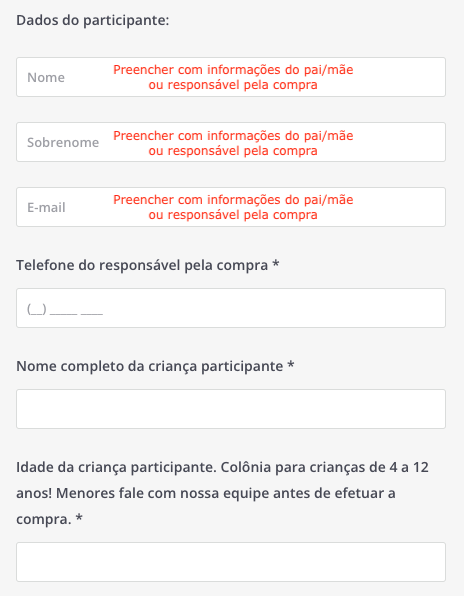Click the asterisk after "compra." in the age label
Image resolution: width=464 pixels, height=596 pixels.
79,518
